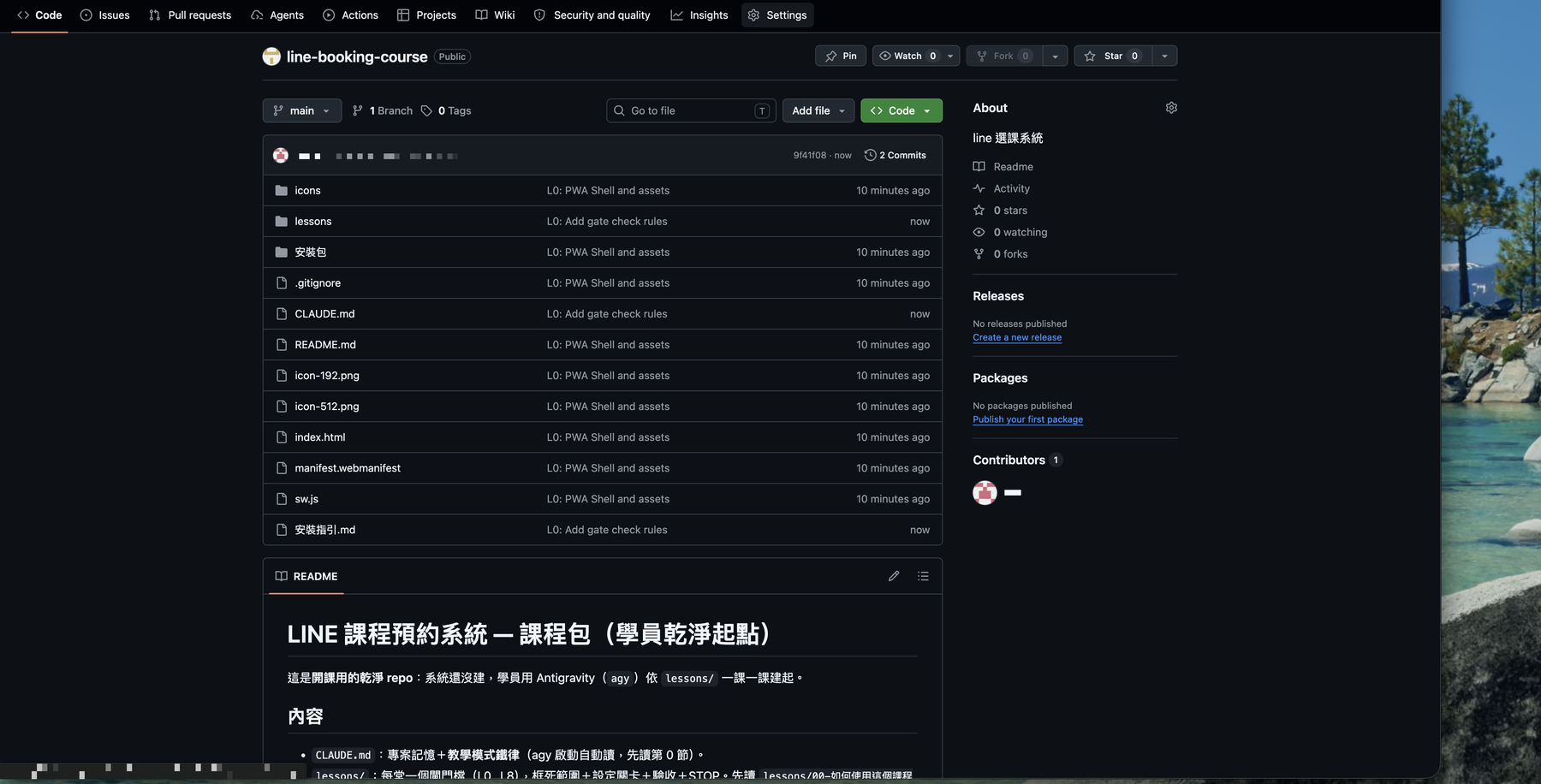Click the contributor avatar under Contributors

pyautogui.click(x=985, y=493)
